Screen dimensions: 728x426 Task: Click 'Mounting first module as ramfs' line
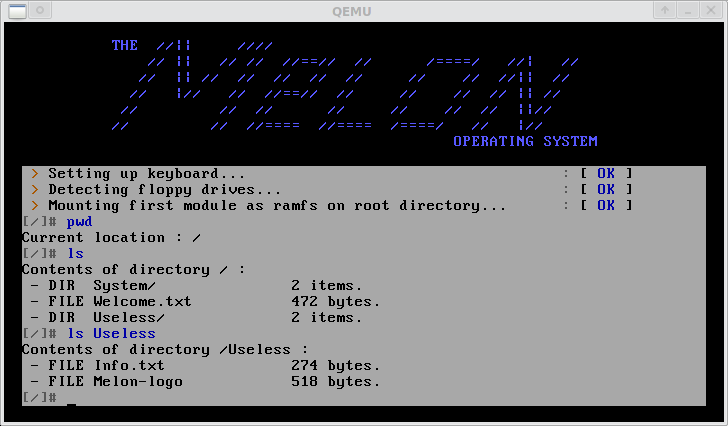tap(277, 206)
